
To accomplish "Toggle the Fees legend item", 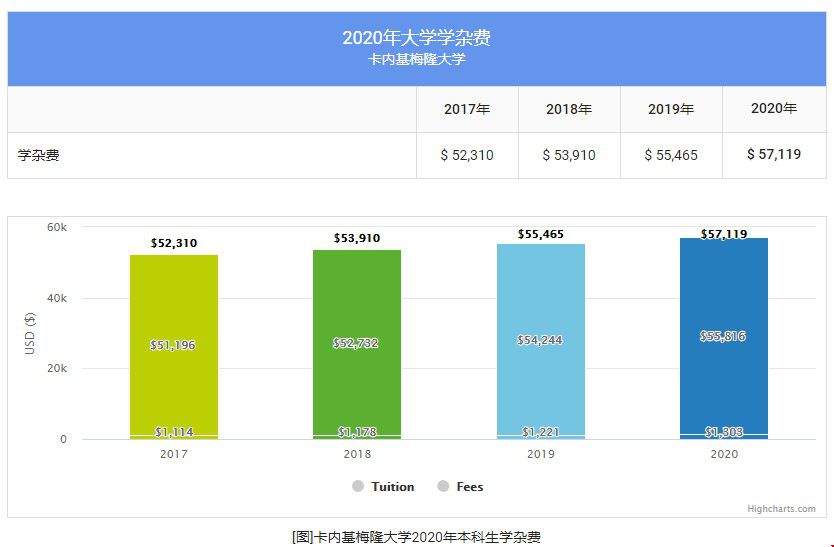I will coord(460,486).
